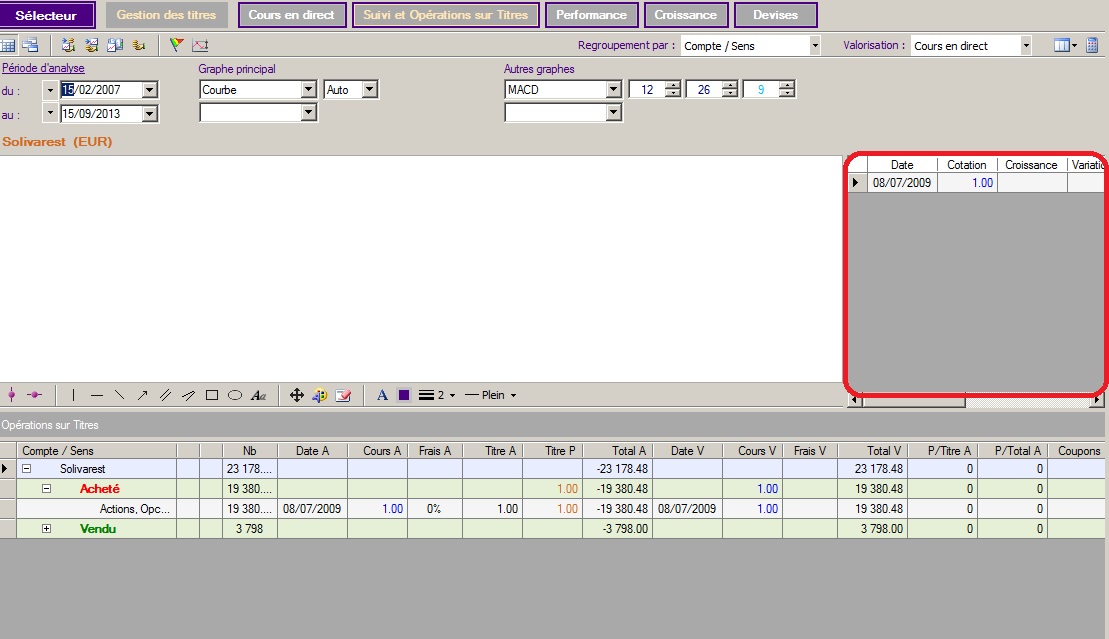The image size is (1109, 639).
Task: Open the Courbe graph type dropdown
Action: tap(309, 90)
